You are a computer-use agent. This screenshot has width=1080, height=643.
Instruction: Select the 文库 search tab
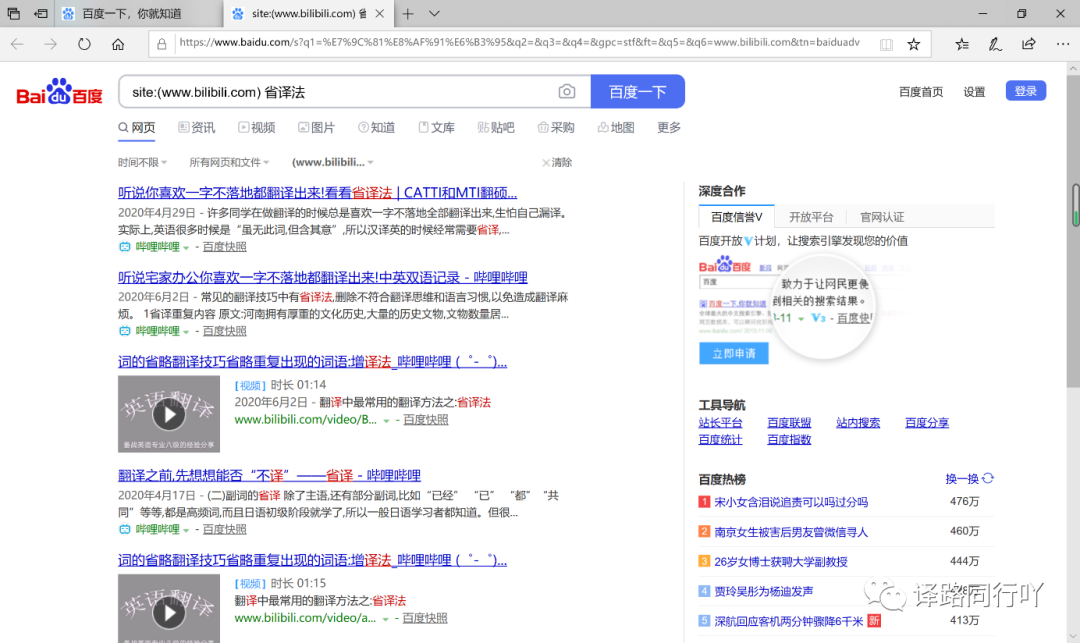coord(437,127)
